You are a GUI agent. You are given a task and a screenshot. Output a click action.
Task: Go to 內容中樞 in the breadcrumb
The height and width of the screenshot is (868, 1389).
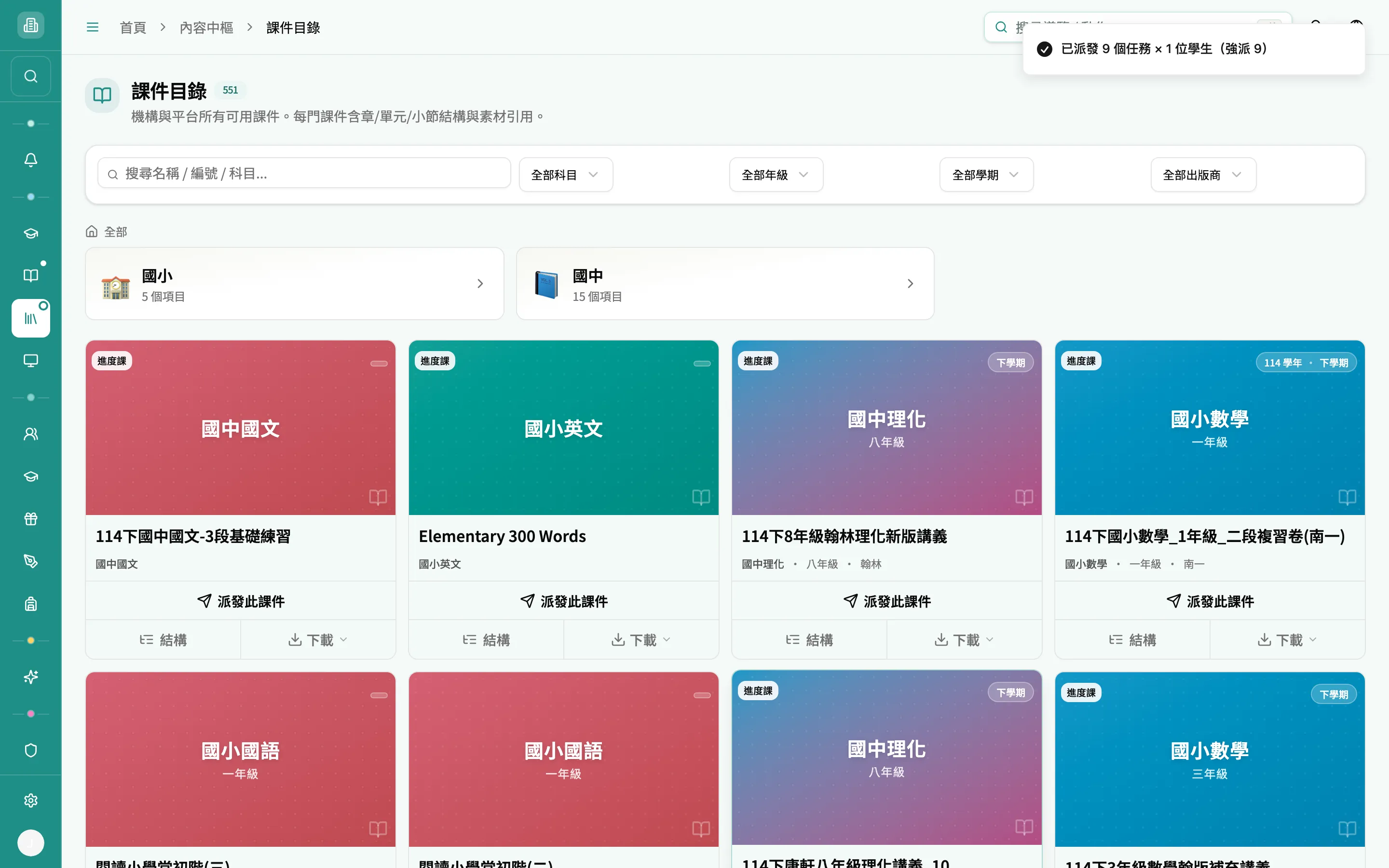coord(206,27)
